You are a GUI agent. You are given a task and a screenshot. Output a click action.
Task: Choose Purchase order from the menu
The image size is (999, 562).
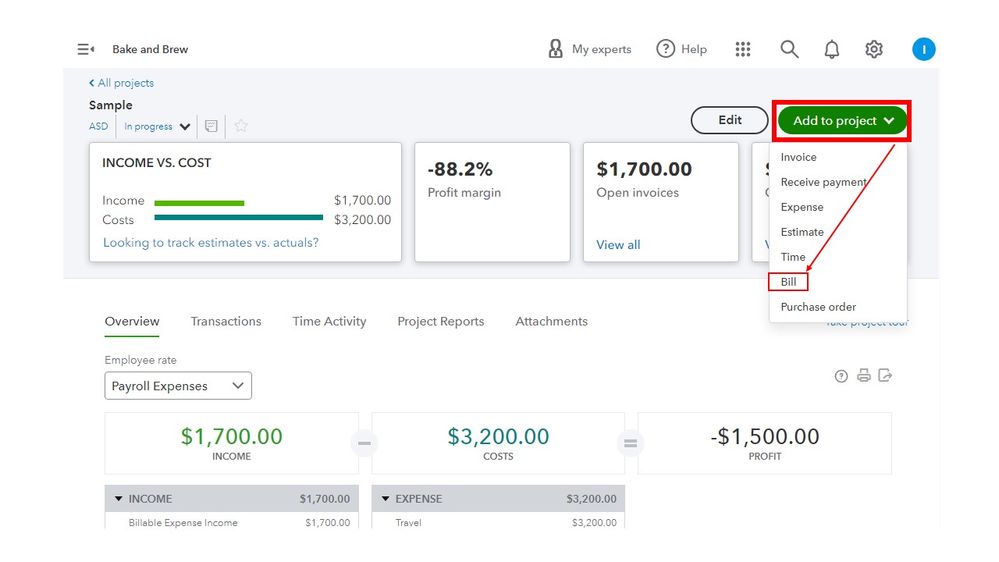[818, 307]
